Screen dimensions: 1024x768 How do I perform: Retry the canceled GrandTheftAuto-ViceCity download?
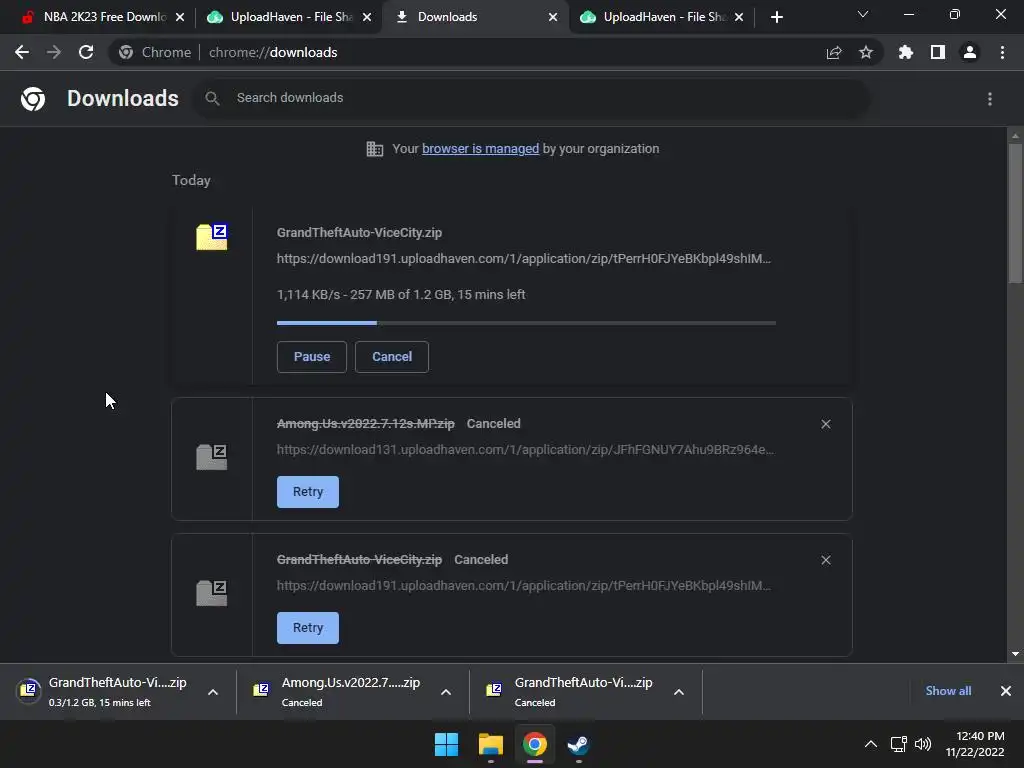click(x=308, y=628)
